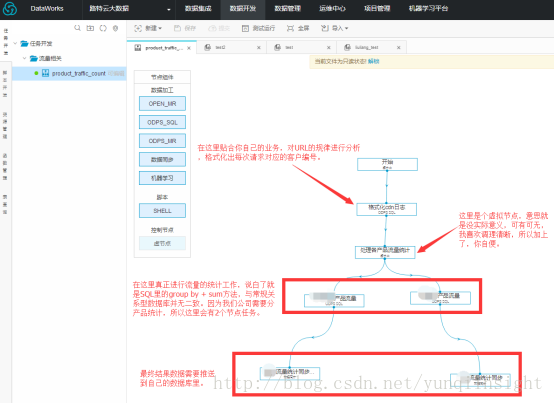Switch to the 数据开发 menu
The image size is (554, 403).
(x=243, y=8)
